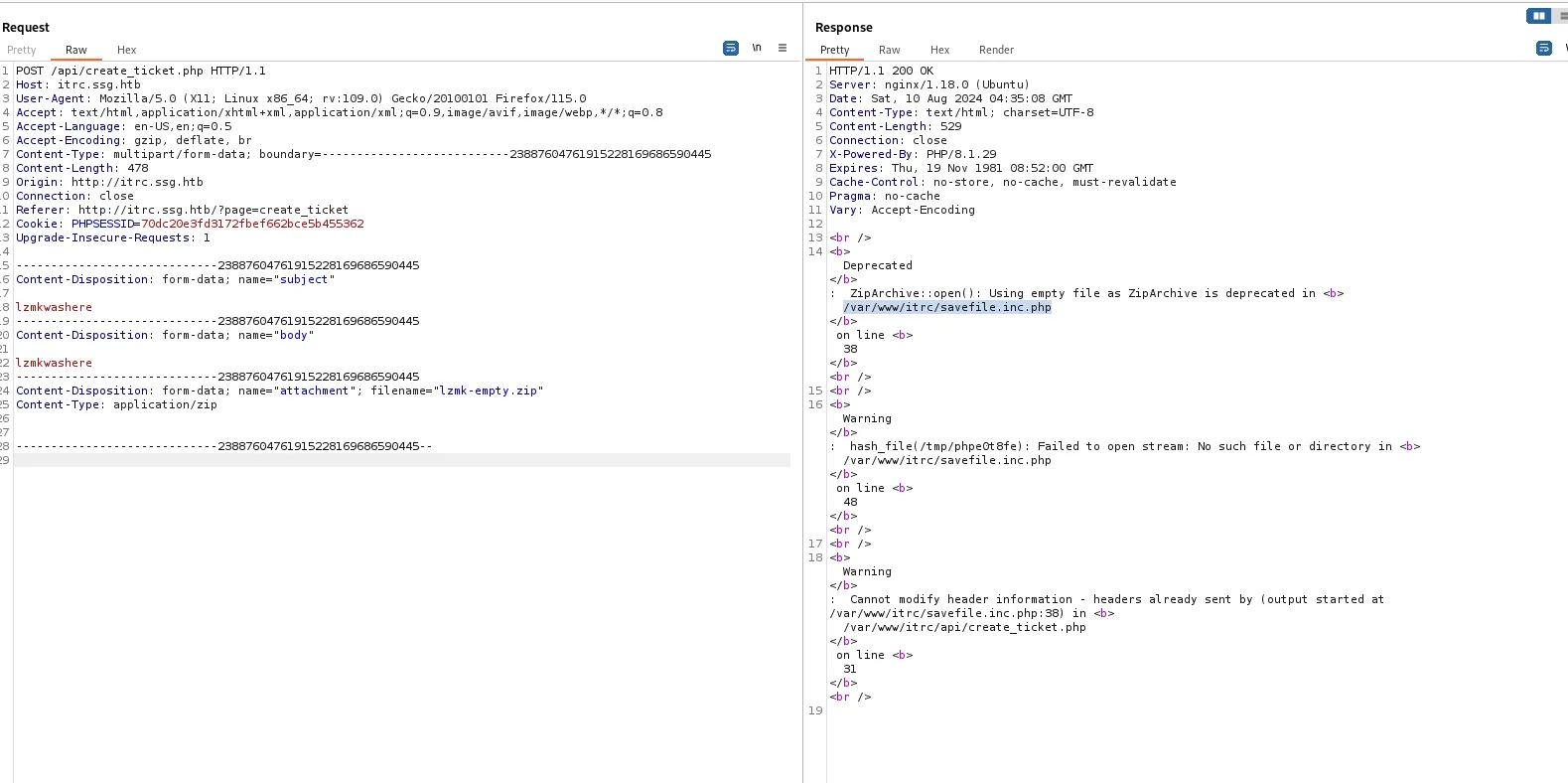
Task: Click the PHPSESSID cookie value in the request
Action: pos(252,224)
